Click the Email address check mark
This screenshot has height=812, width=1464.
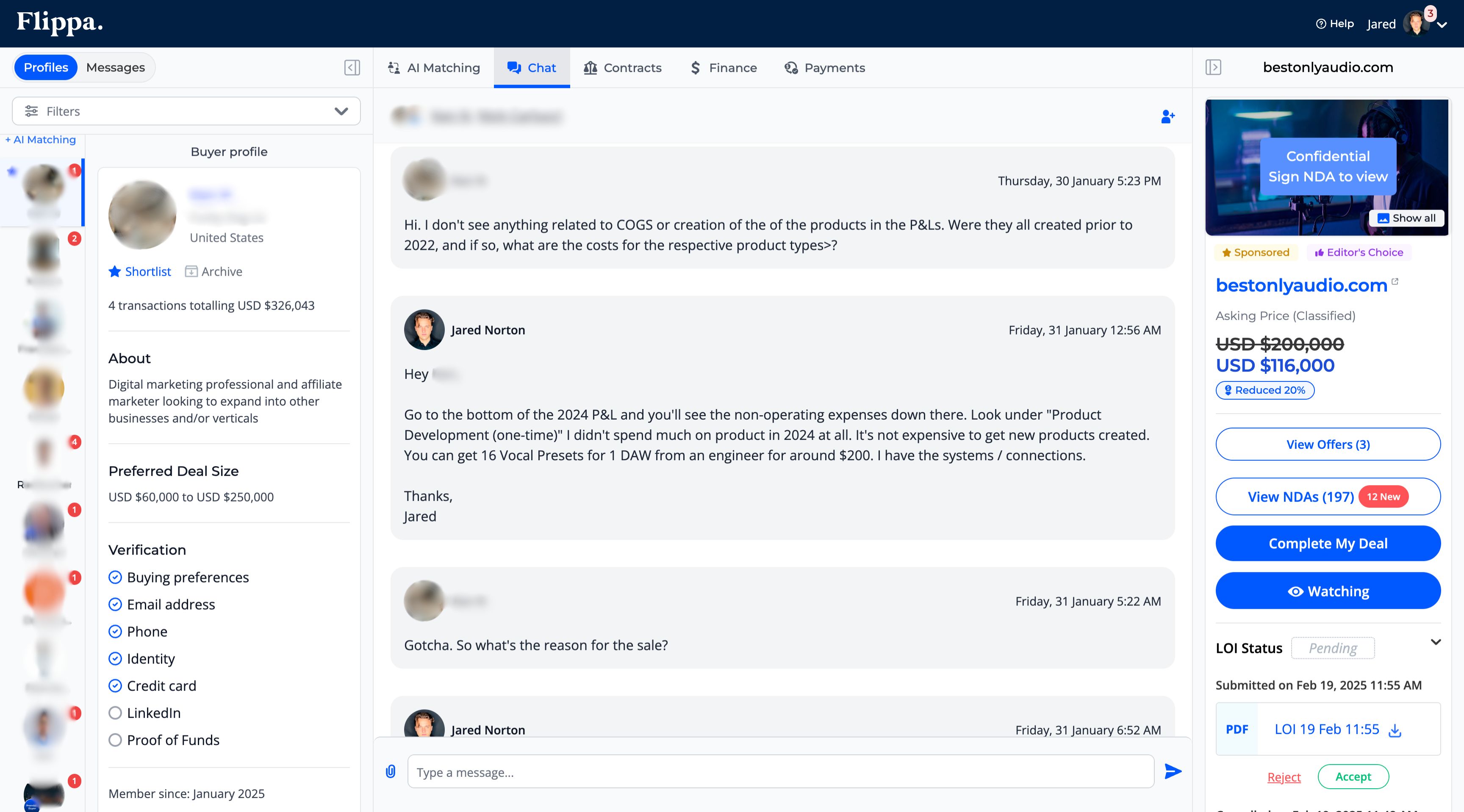[115, 604]
